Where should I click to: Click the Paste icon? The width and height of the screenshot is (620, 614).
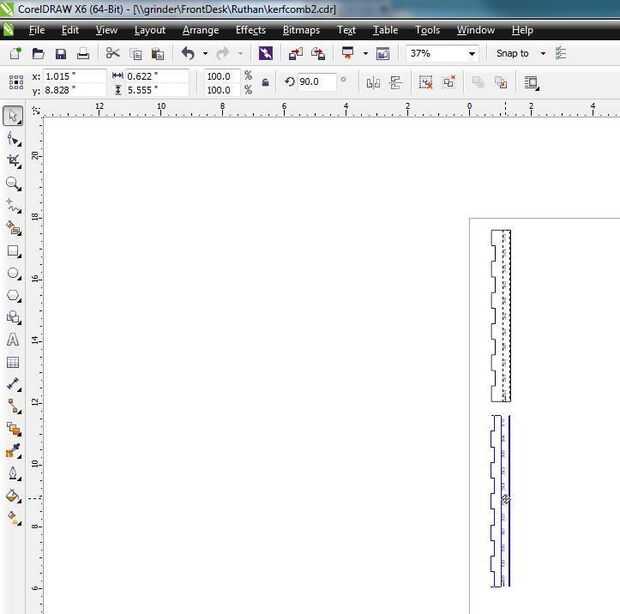click(x=158, y=54)
